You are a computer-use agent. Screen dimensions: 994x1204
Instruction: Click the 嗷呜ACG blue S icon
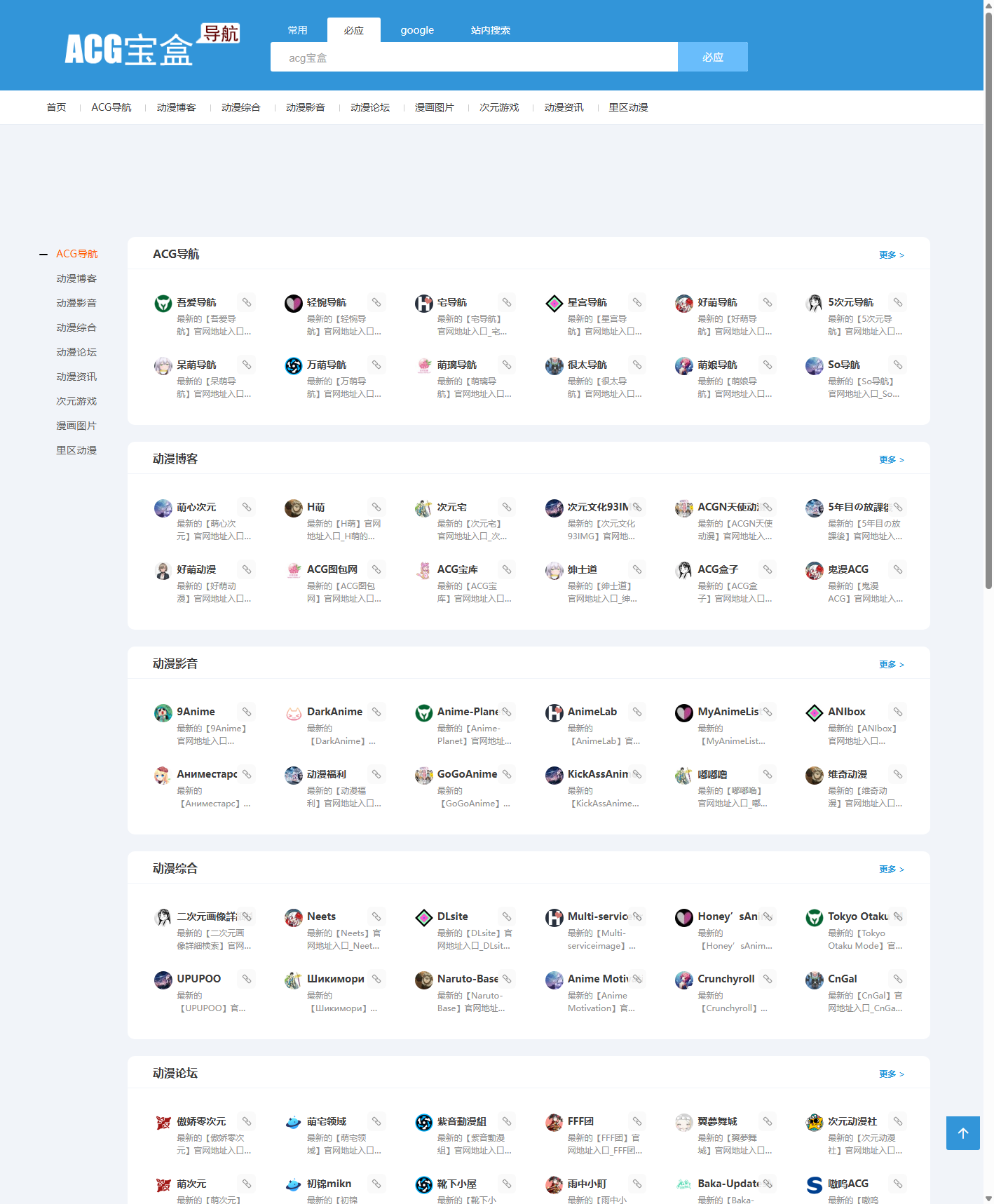(814, 1184)
